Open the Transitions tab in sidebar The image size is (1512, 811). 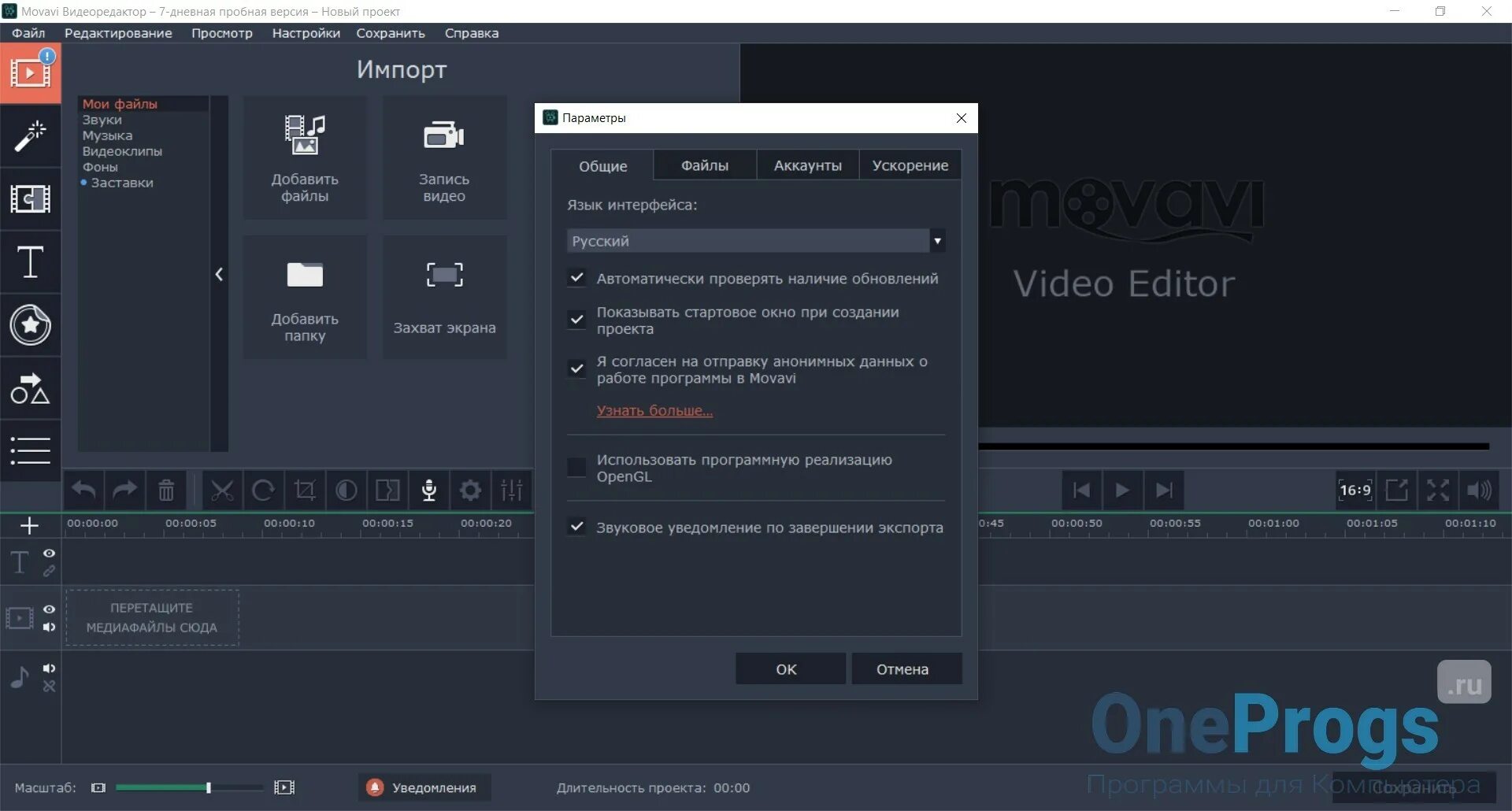[30, 199]
